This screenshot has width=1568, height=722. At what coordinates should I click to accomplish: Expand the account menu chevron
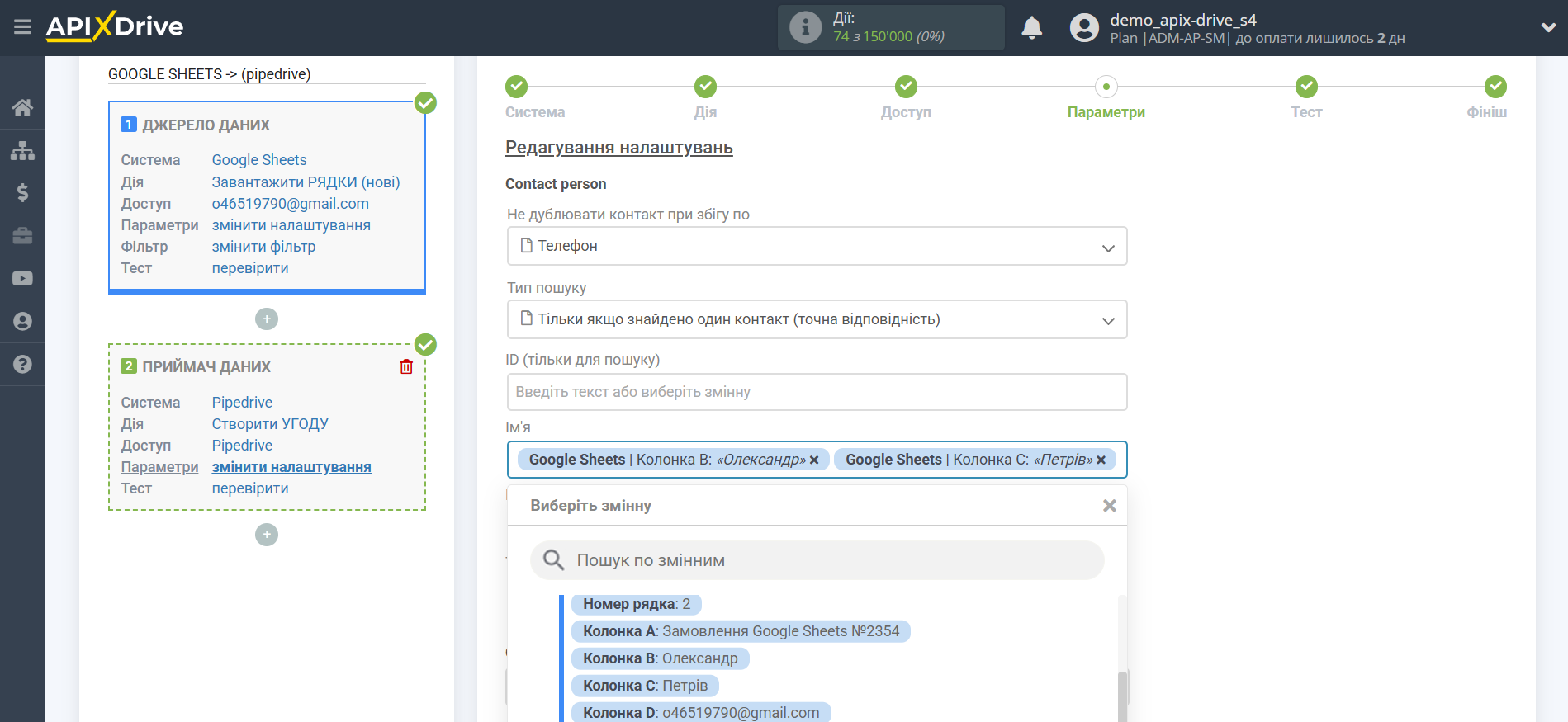point(1548,27)
